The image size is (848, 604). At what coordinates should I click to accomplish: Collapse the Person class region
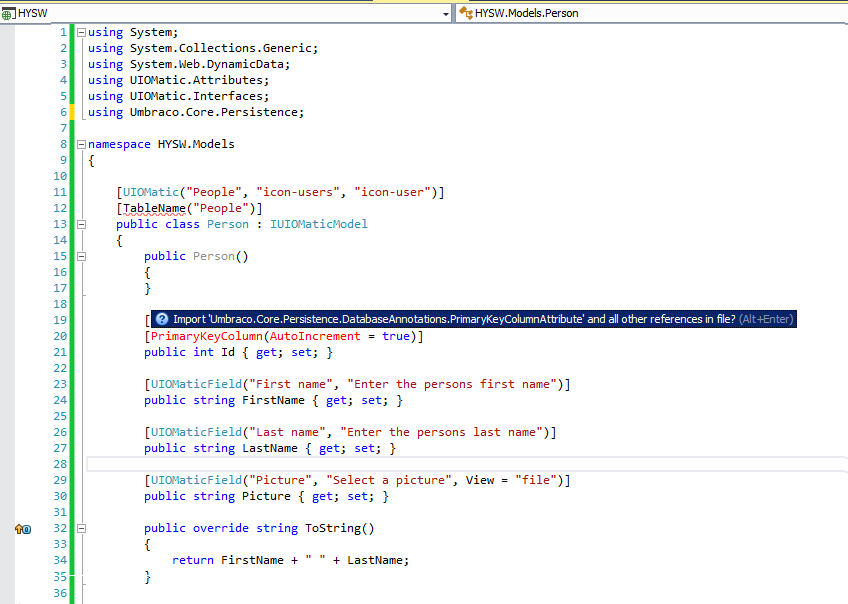coord(81,224)
